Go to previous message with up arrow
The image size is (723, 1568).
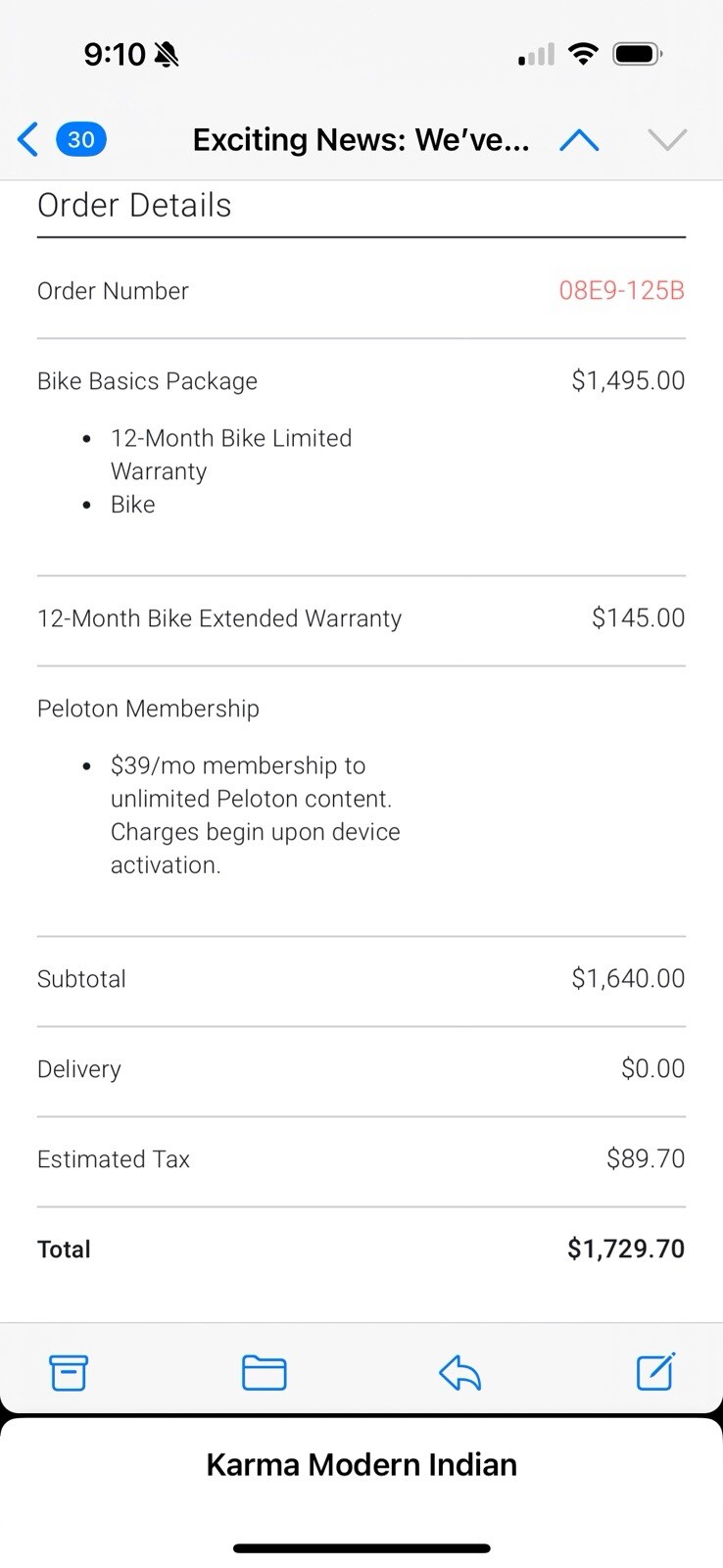579,141
